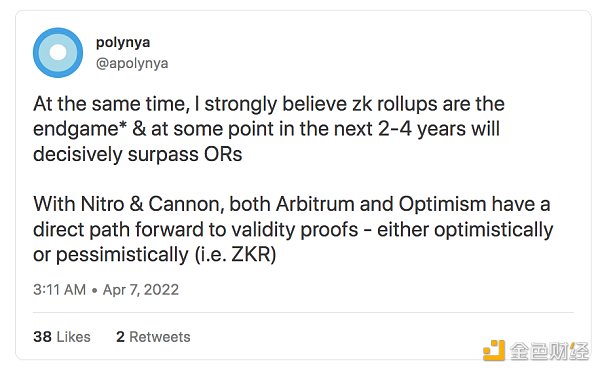Open polynya's profile avatar
600x372 pixels.
click(x=58, y=52)
